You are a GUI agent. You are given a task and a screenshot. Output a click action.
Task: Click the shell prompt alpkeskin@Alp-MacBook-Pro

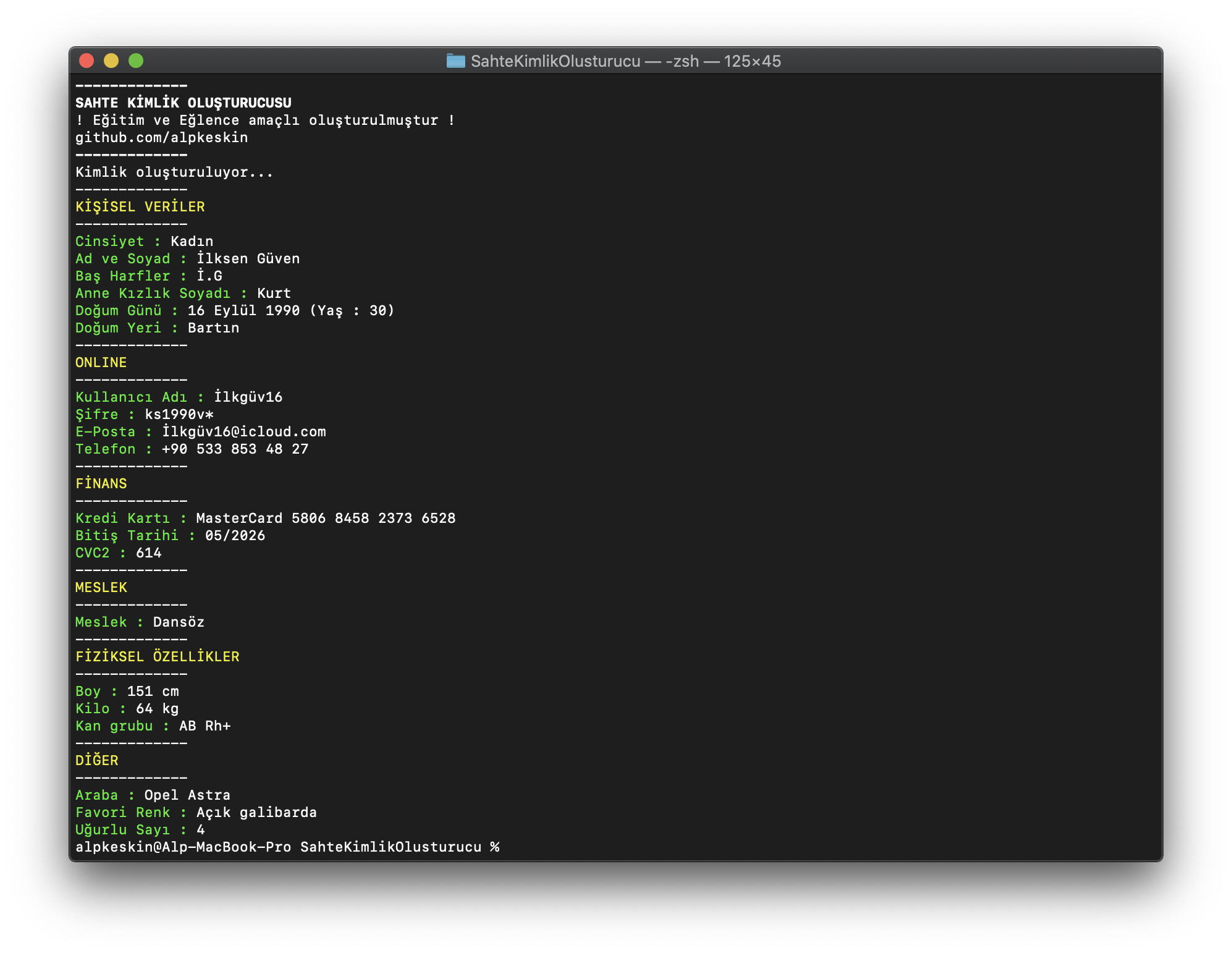click(x=184, y=847)
